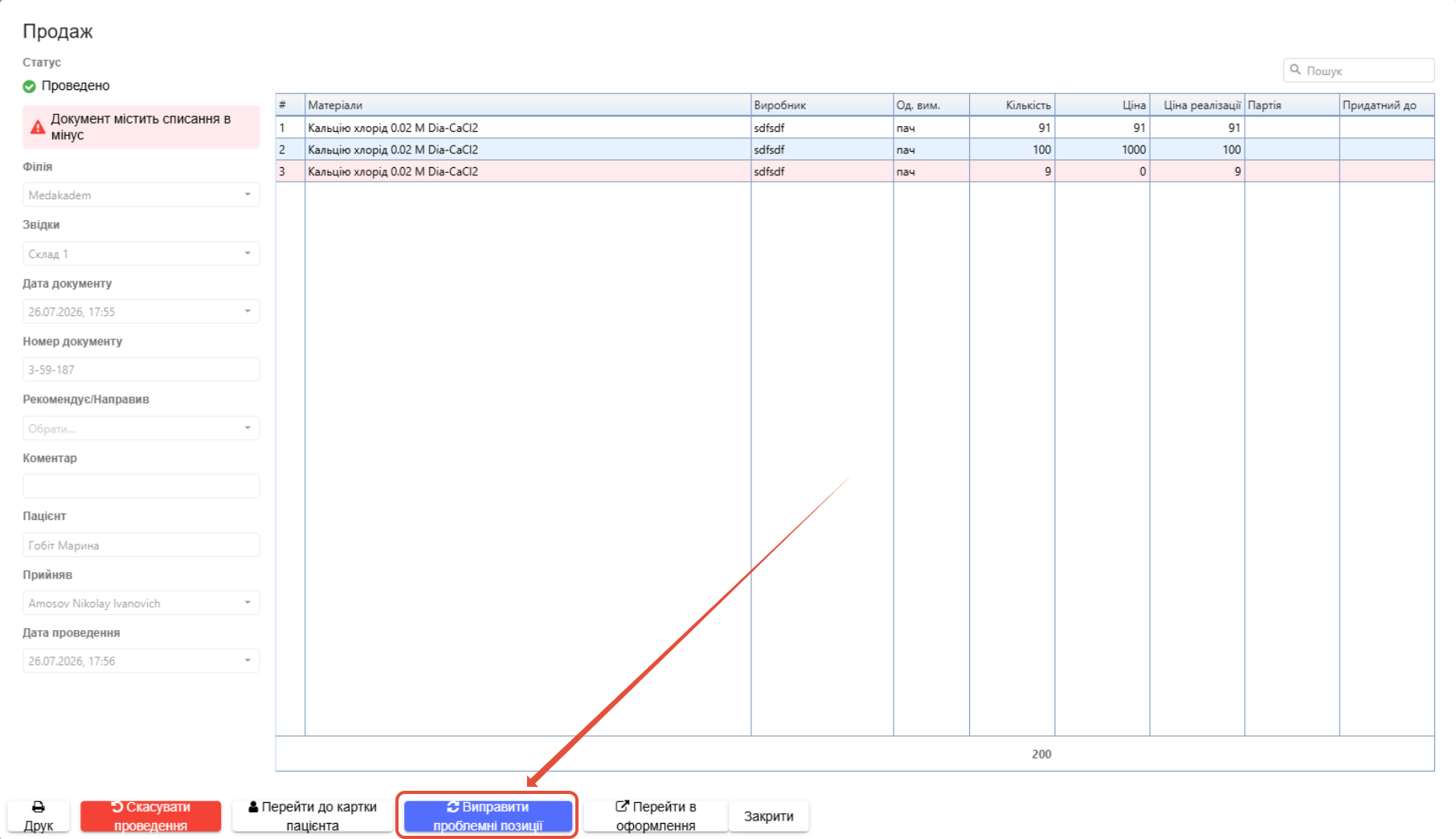Open the Дата проведення date picker

[x=141, y=661]
